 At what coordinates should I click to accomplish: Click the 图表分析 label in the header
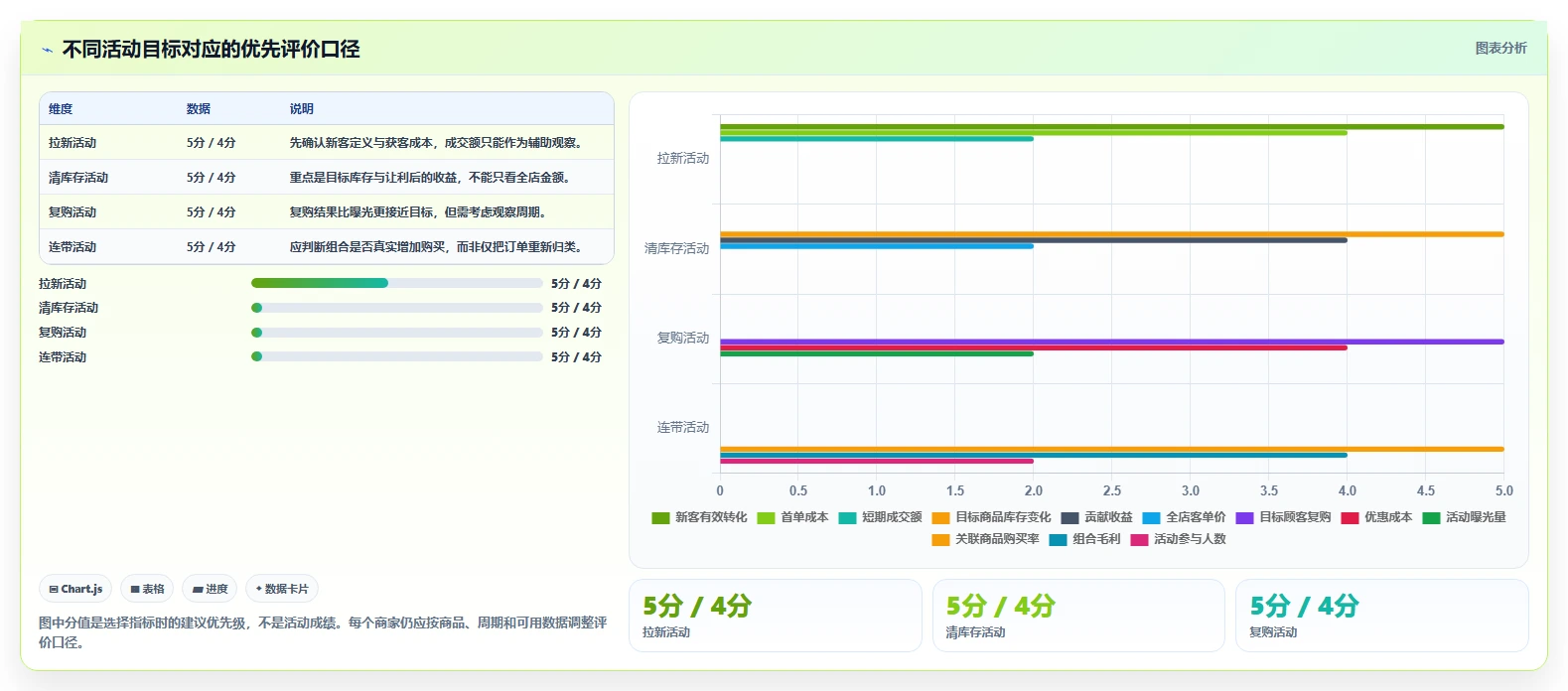point(1500,48)
